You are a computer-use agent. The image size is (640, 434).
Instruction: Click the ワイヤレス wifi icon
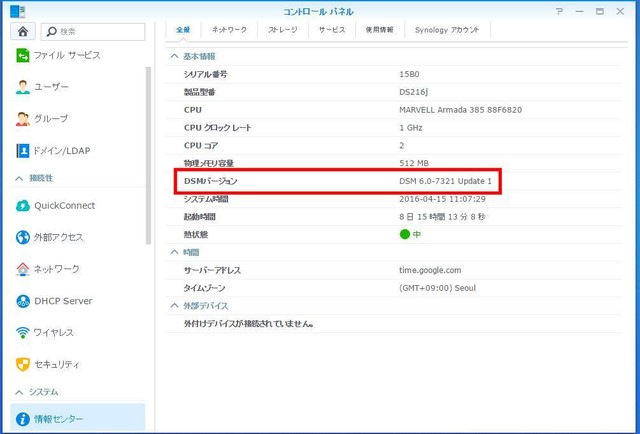[23, 332]
